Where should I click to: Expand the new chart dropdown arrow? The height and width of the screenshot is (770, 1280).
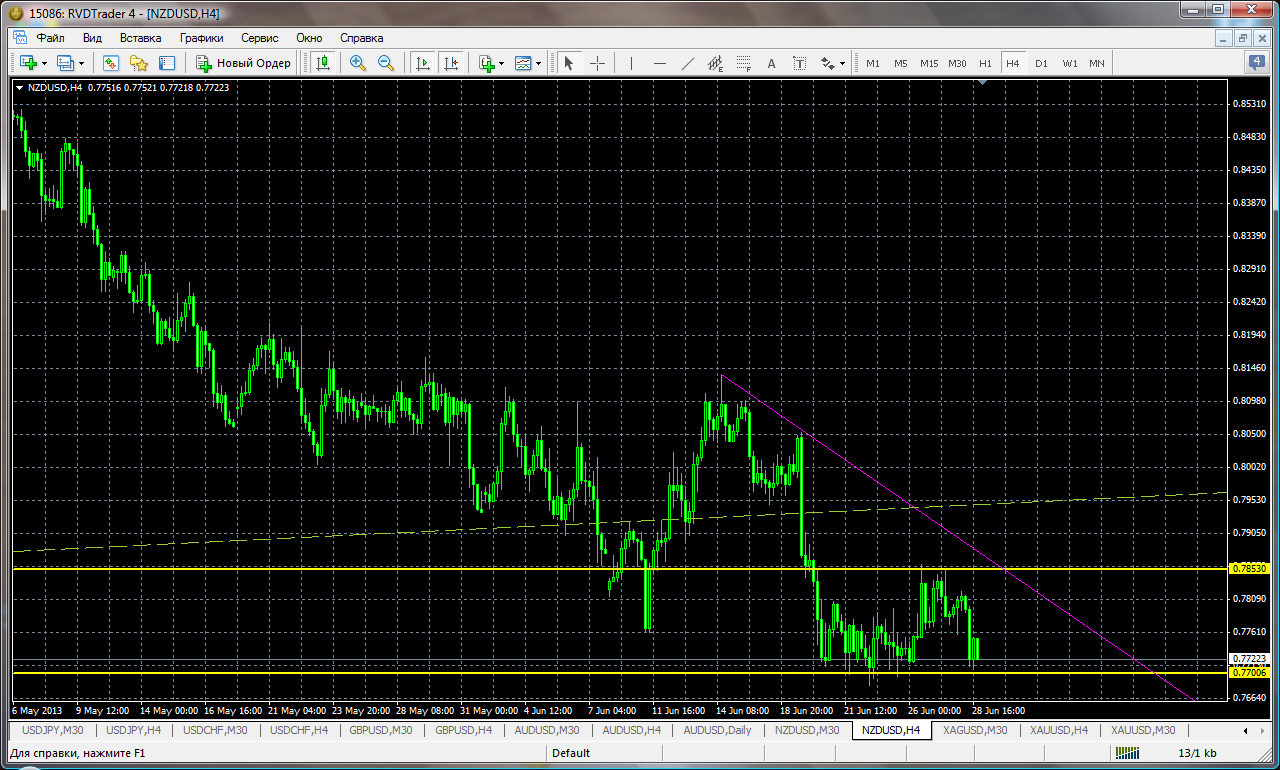(x=44, y=63)
